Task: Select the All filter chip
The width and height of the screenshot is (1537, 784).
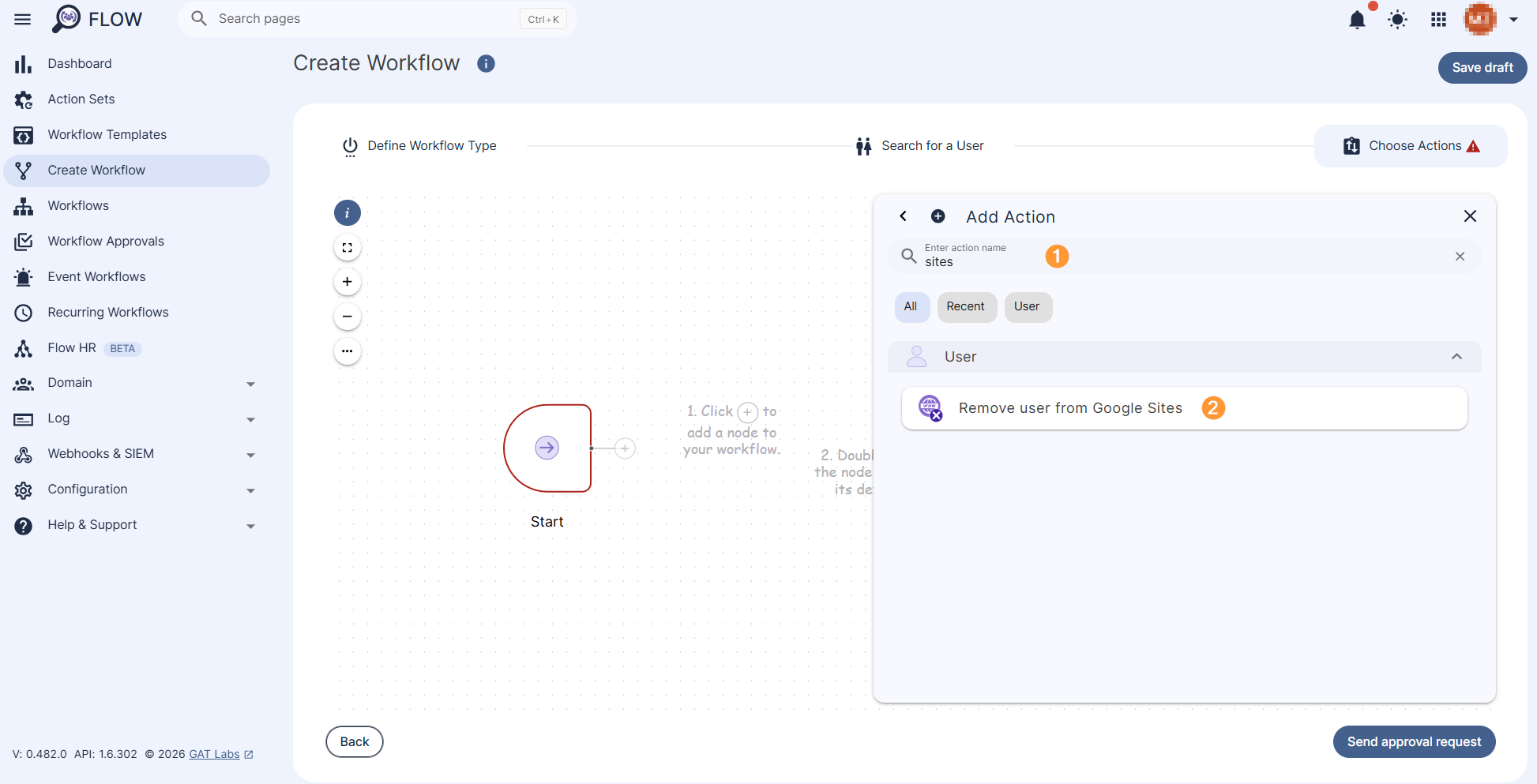Action: tap(911, 306)
